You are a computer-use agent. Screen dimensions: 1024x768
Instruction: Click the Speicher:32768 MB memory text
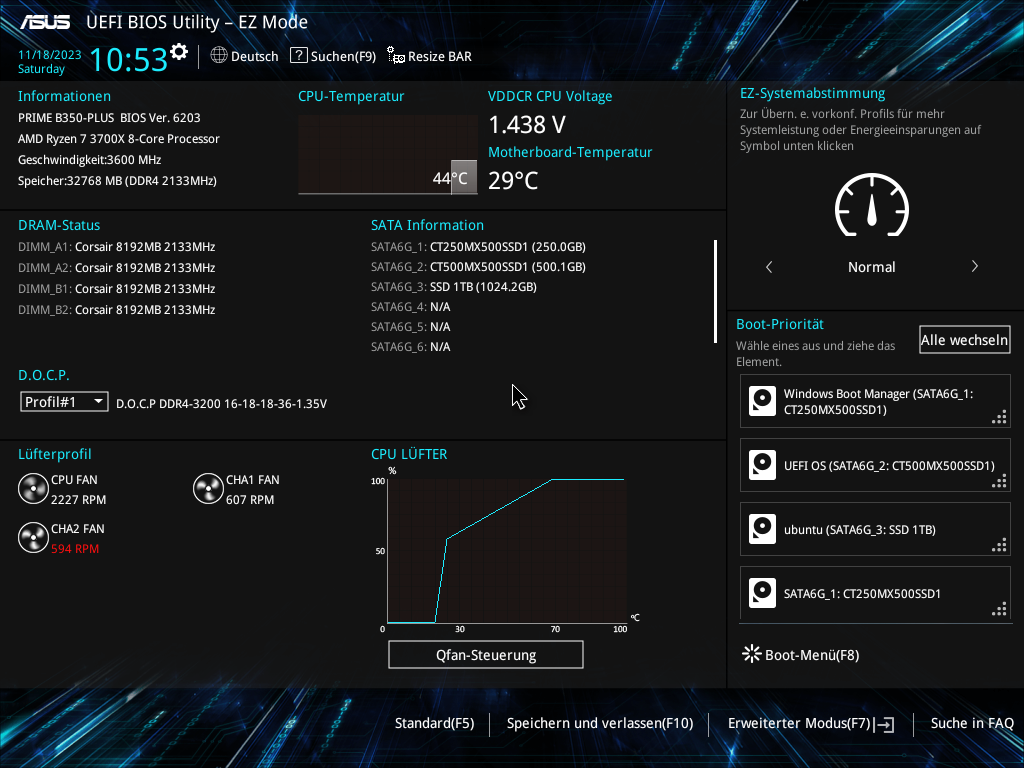tap(118, 180)
